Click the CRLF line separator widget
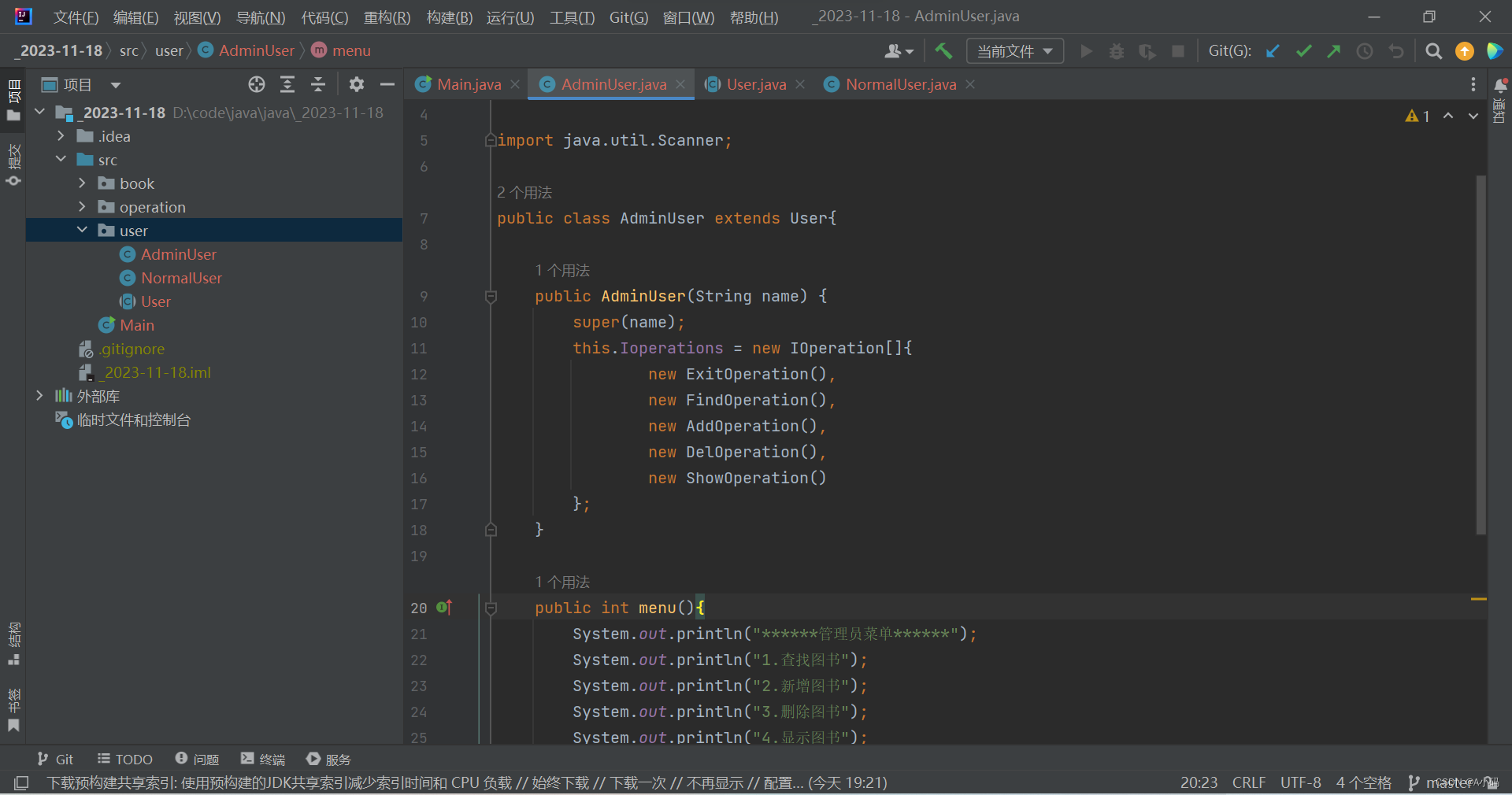Viewport: 1512px width, 795px height. [x=1249, y=782]
